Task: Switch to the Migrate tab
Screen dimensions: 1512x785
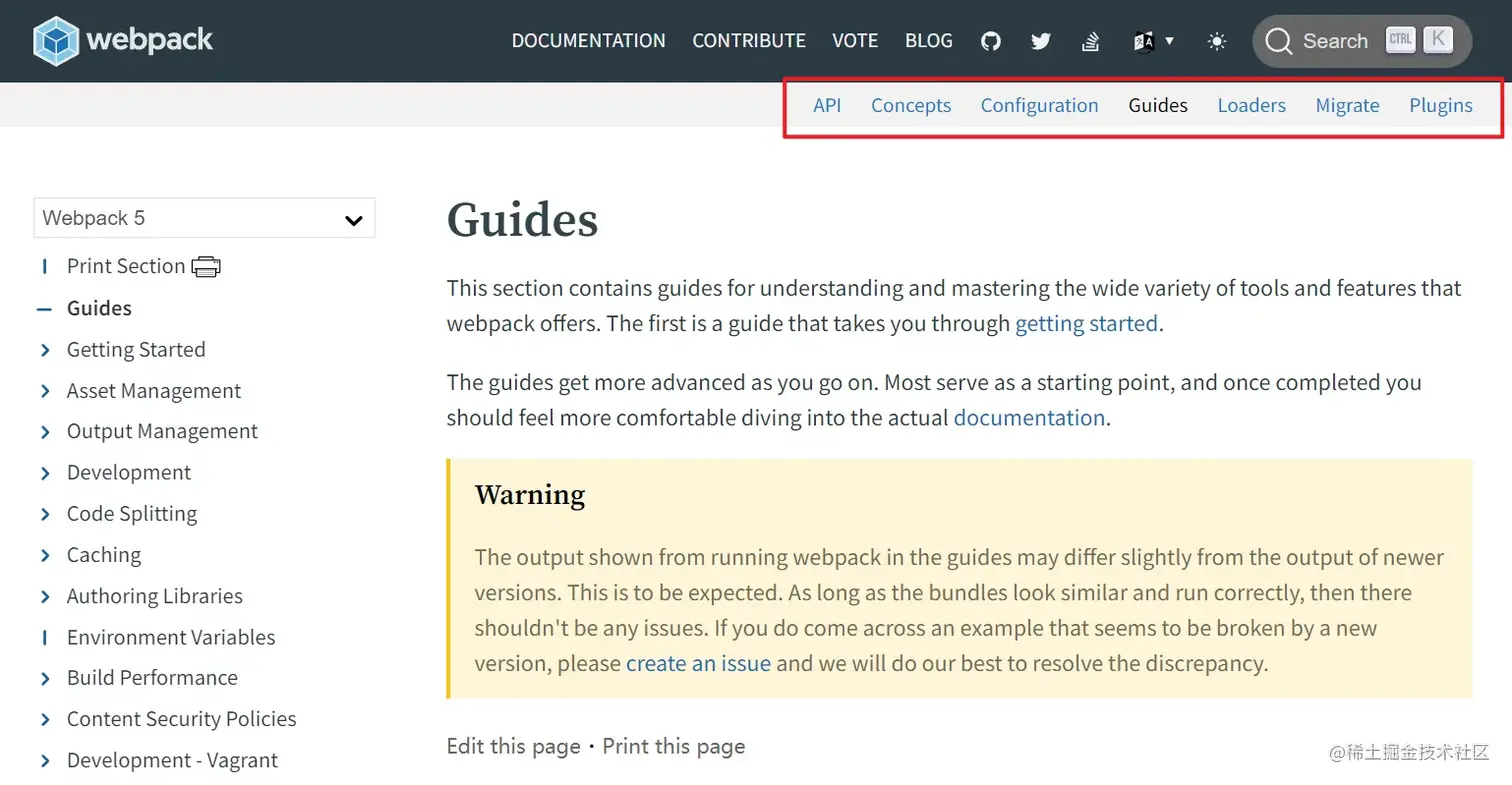Action: point(1347,105)
